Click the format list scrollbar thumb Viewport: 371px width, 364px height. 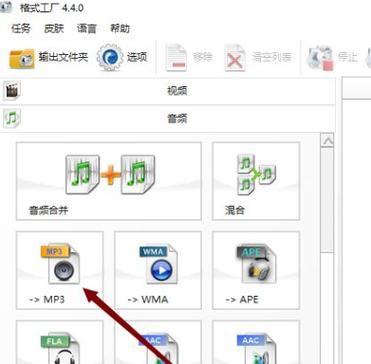328,200
